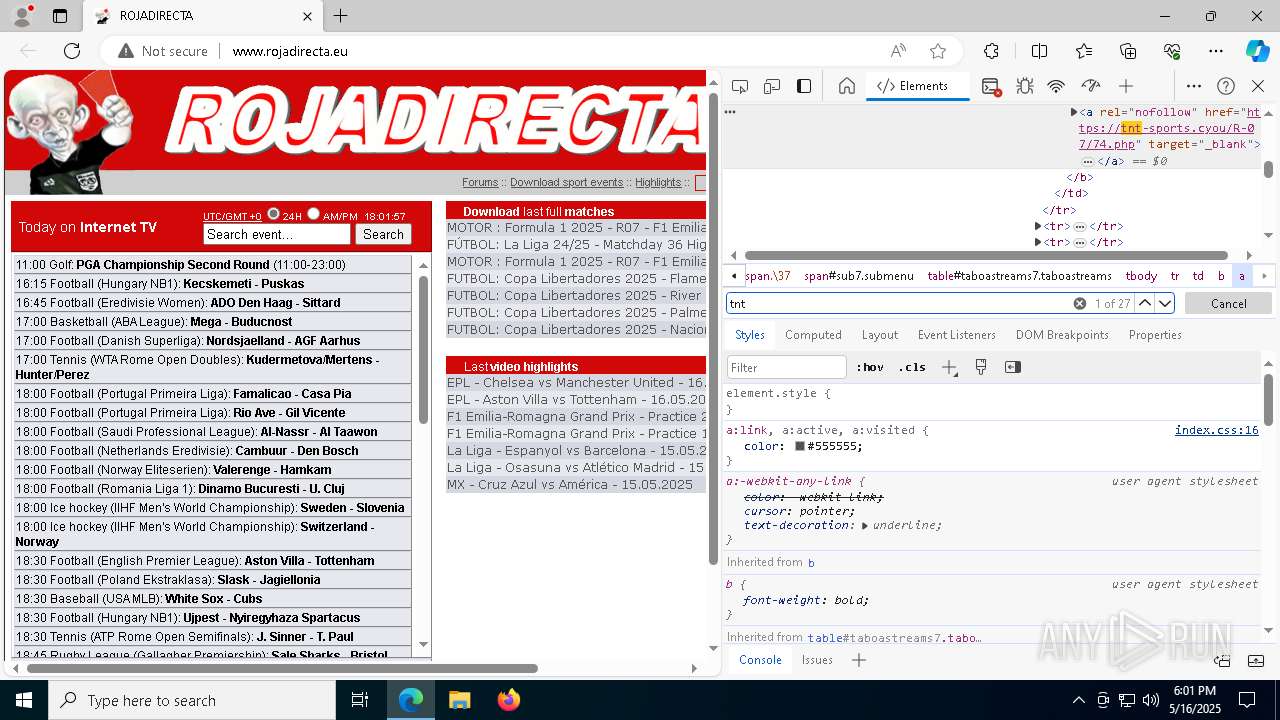This screenshot has width=1280, height=720.
Task: Open the Network wifi icon tool
Action: pos(1056,86)
